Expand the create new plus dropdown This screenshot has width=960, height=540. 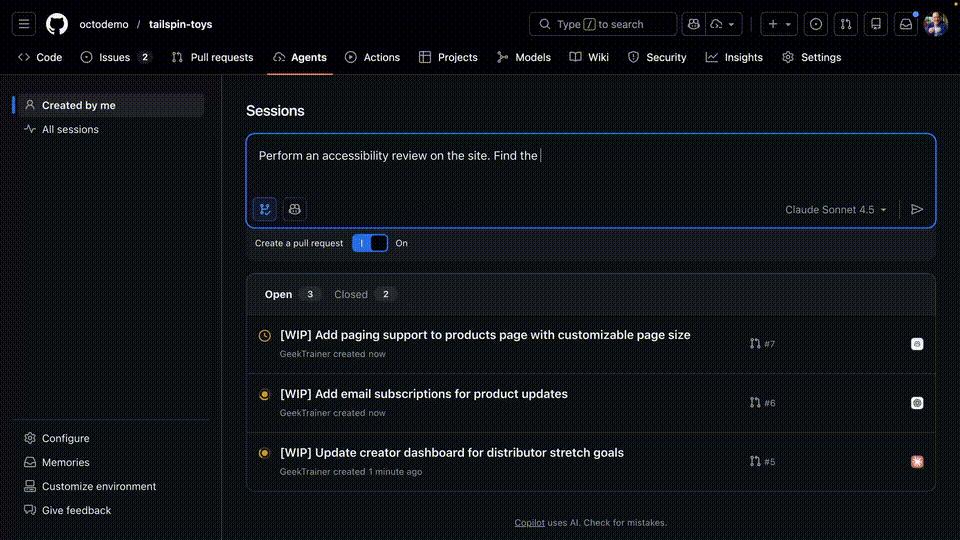(779, 24)
